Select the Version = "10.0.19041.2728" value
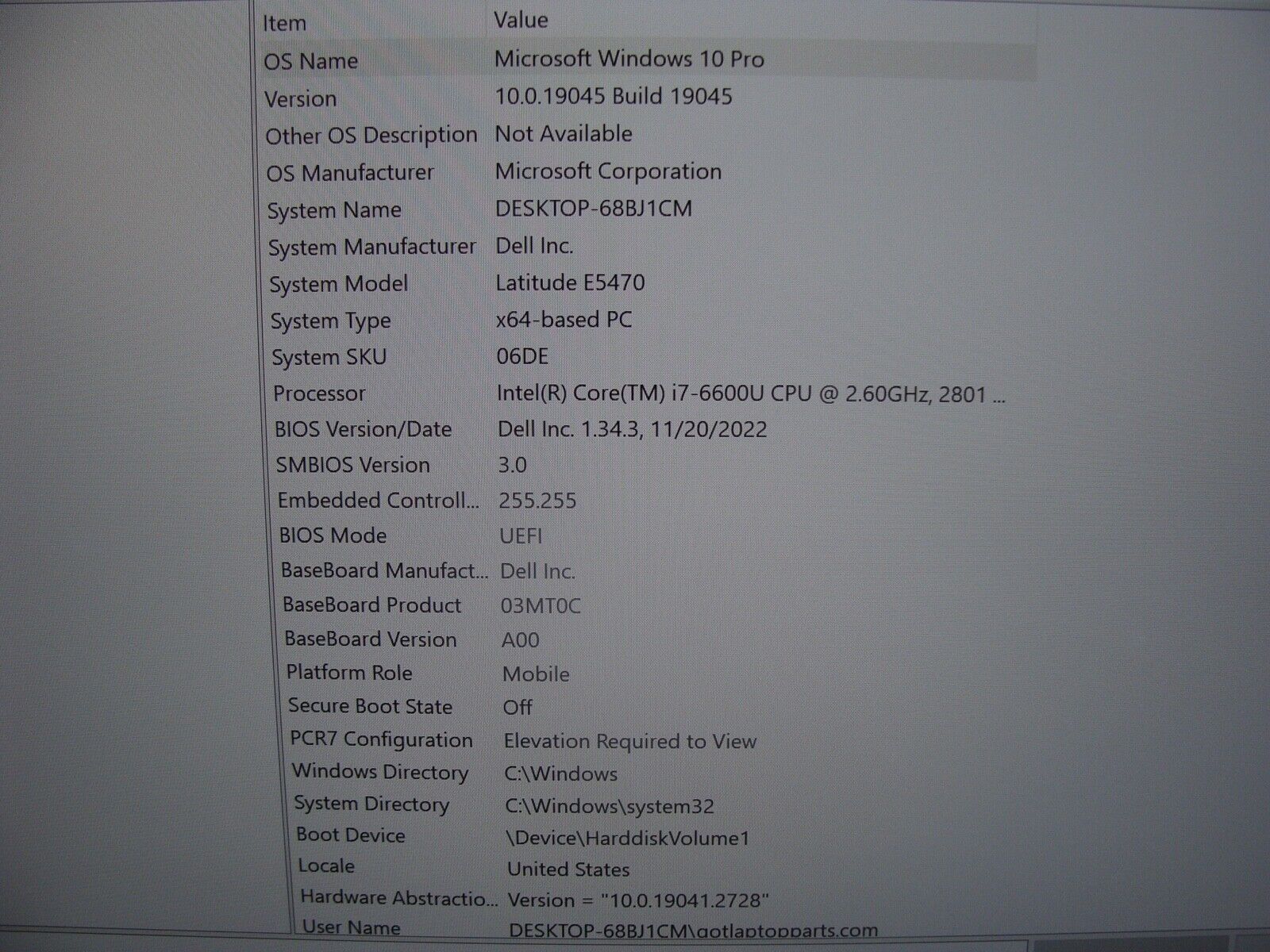The height and width of the screenshot is (952, 1270). click(x=638, y=900)
